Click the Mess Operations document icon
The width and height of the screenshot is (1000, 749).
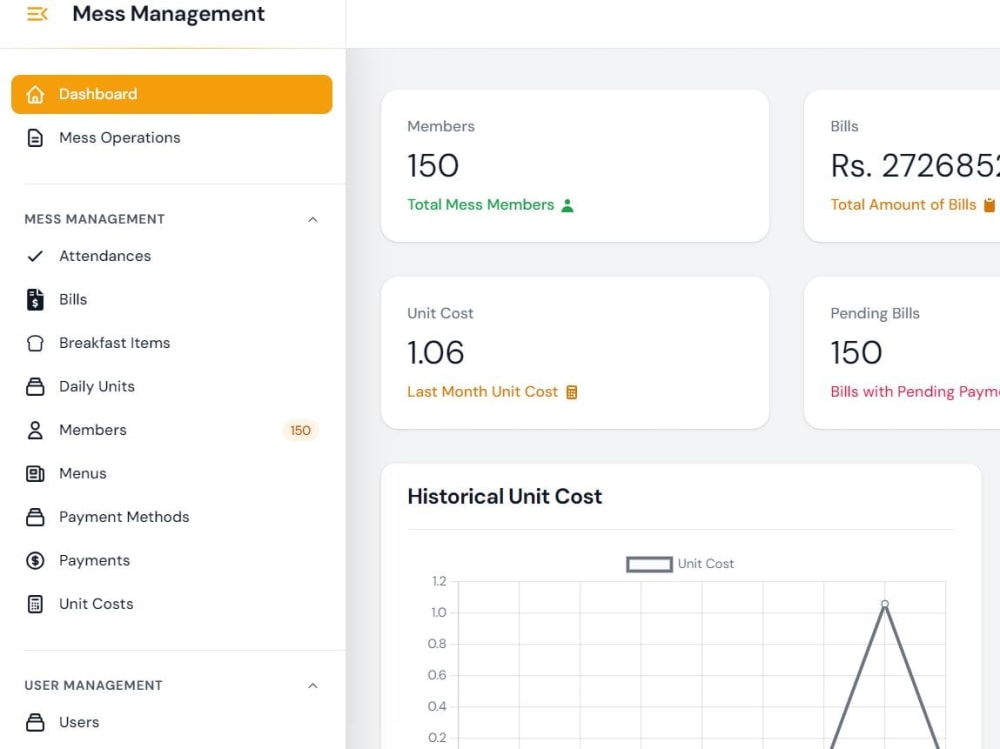click(x=35, y=138)
